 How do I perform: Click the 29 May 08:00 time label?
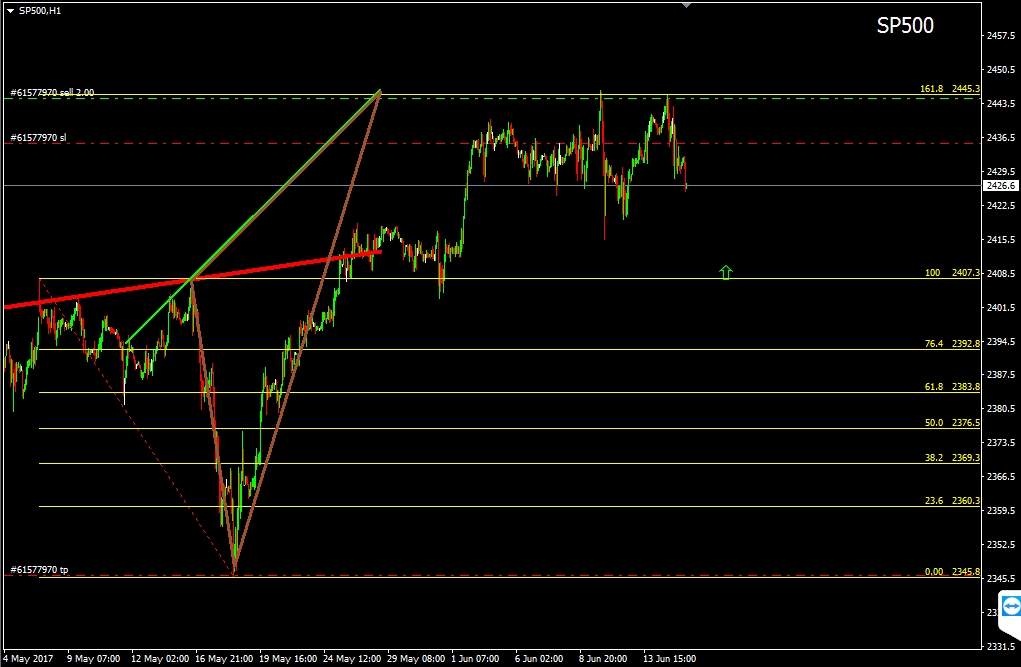[416, 659]
